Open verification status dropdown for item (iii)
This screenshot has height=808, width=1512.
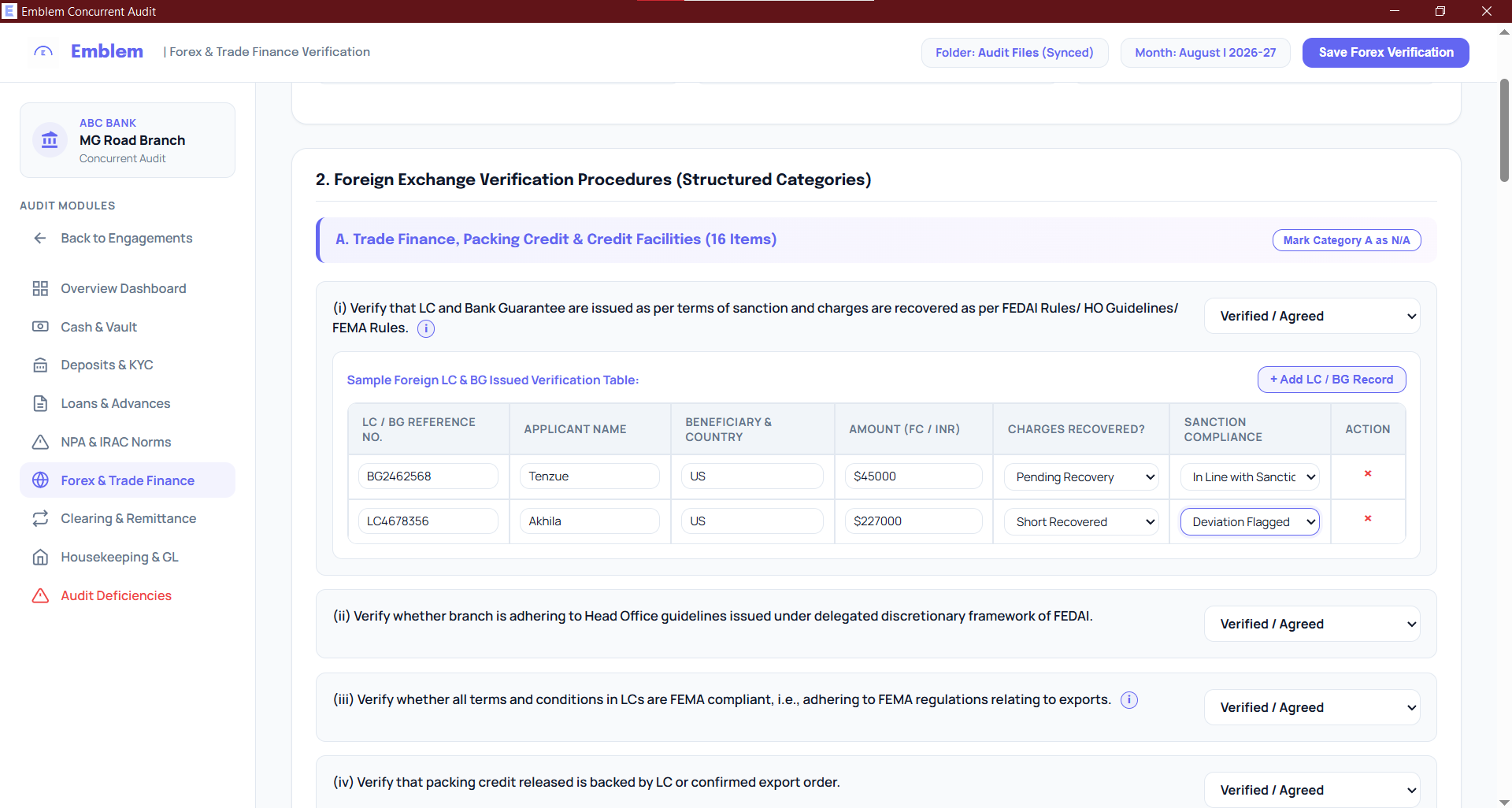tap(1312, 707)
